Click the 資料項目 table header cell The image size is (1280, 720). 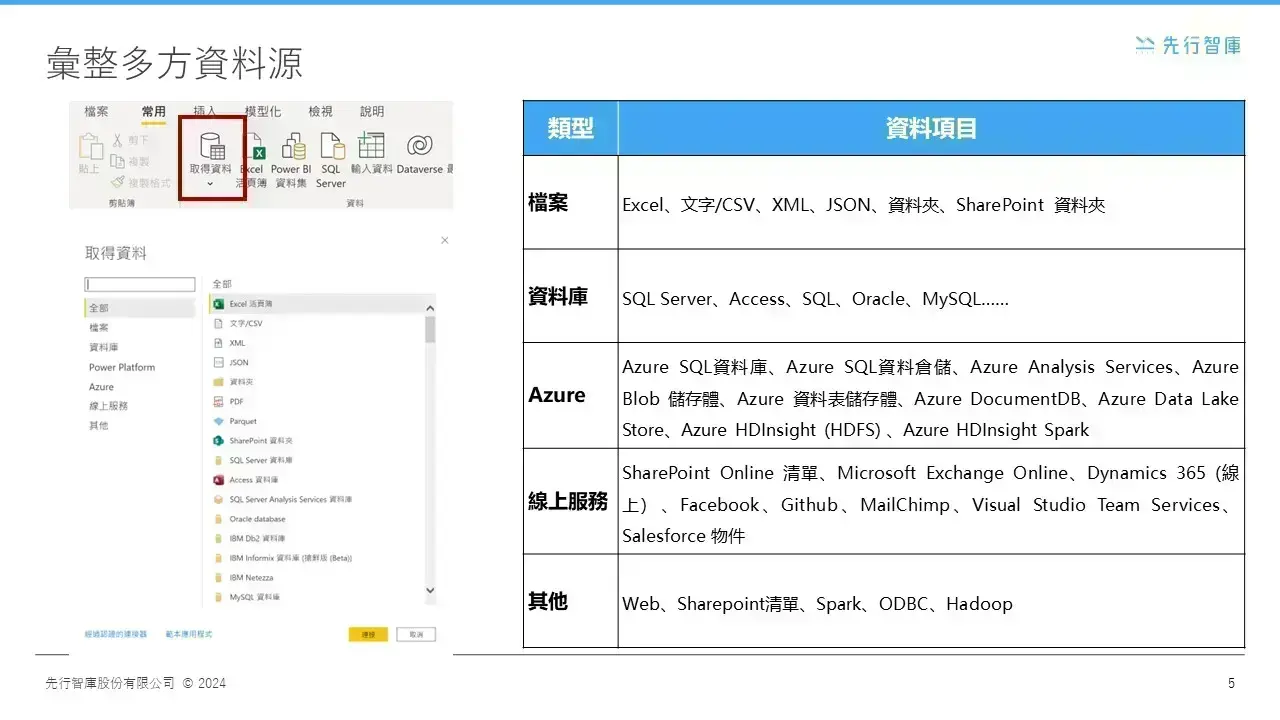931,128
